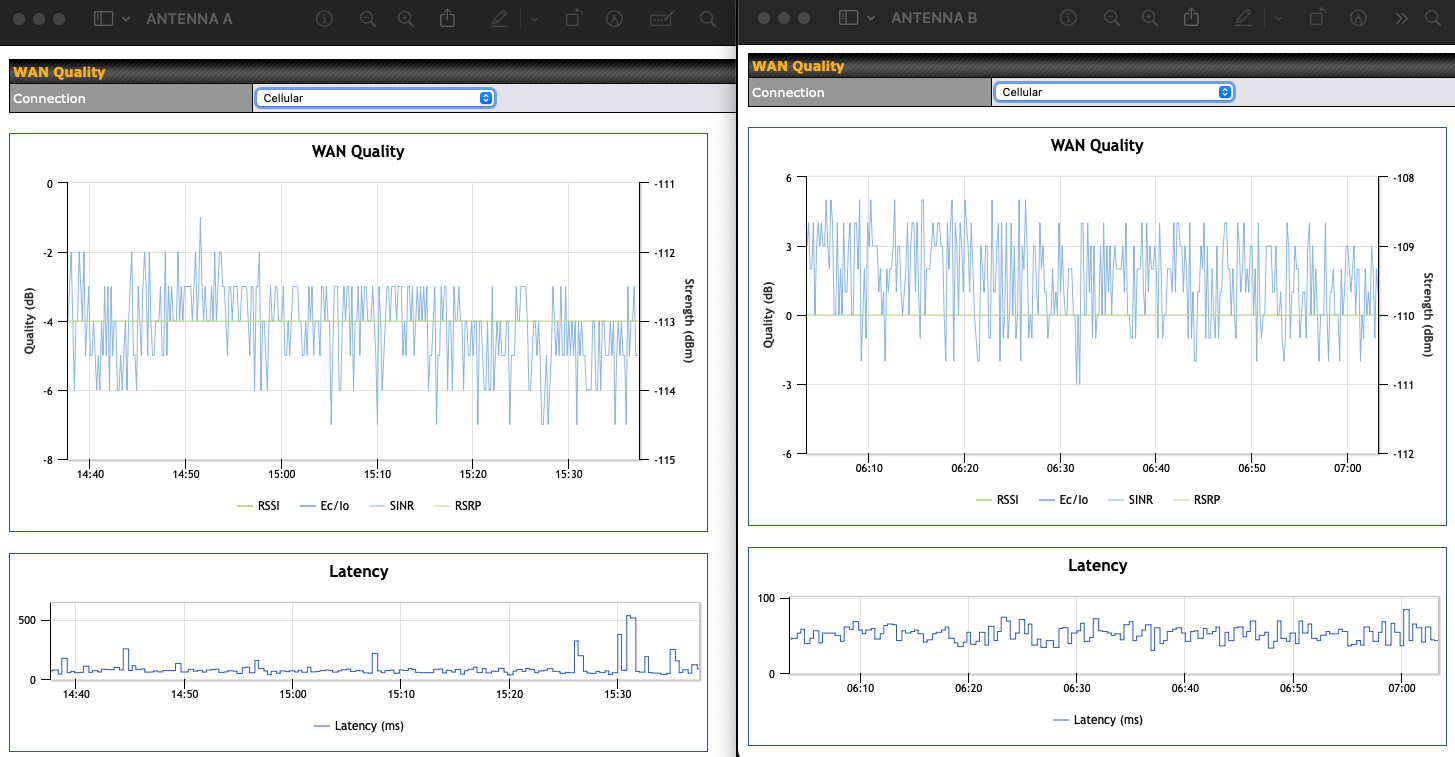Toggle the sidebar in Antenna B window
The image size is (1455, 757).
pos(848,18)
